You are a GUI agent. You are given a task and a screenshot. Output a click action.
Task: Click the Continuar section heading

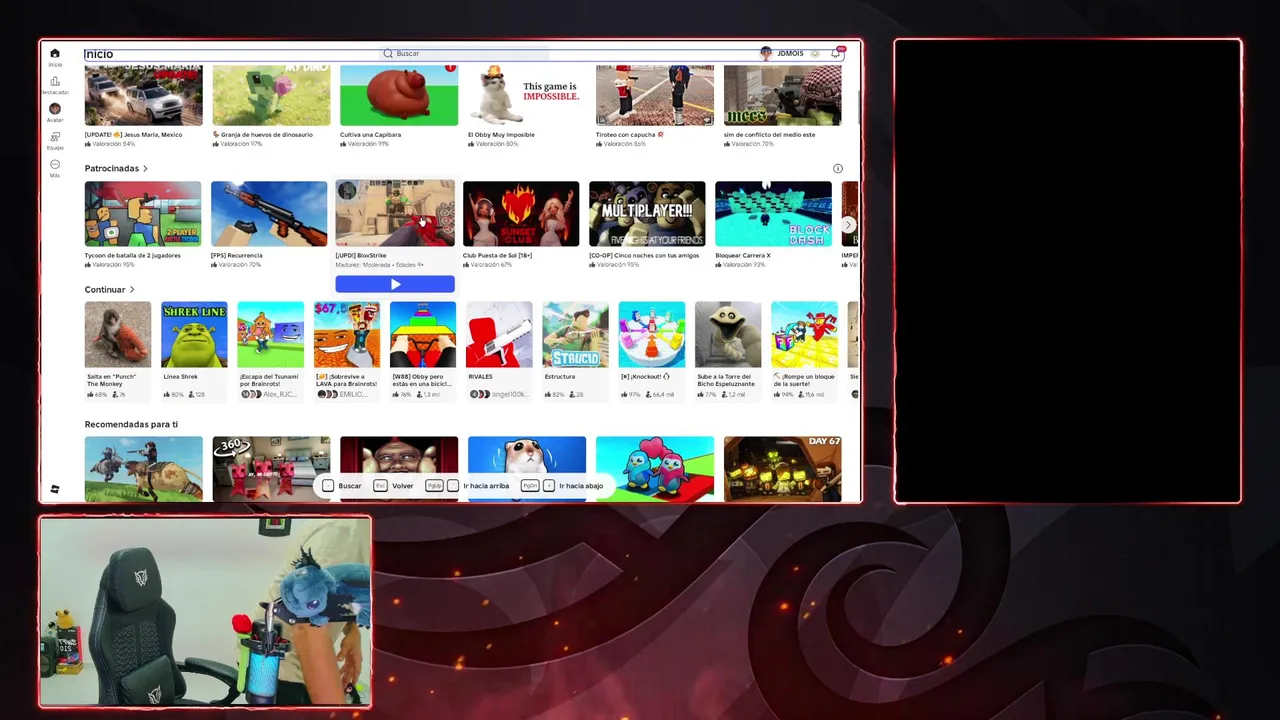click(105, 290)
